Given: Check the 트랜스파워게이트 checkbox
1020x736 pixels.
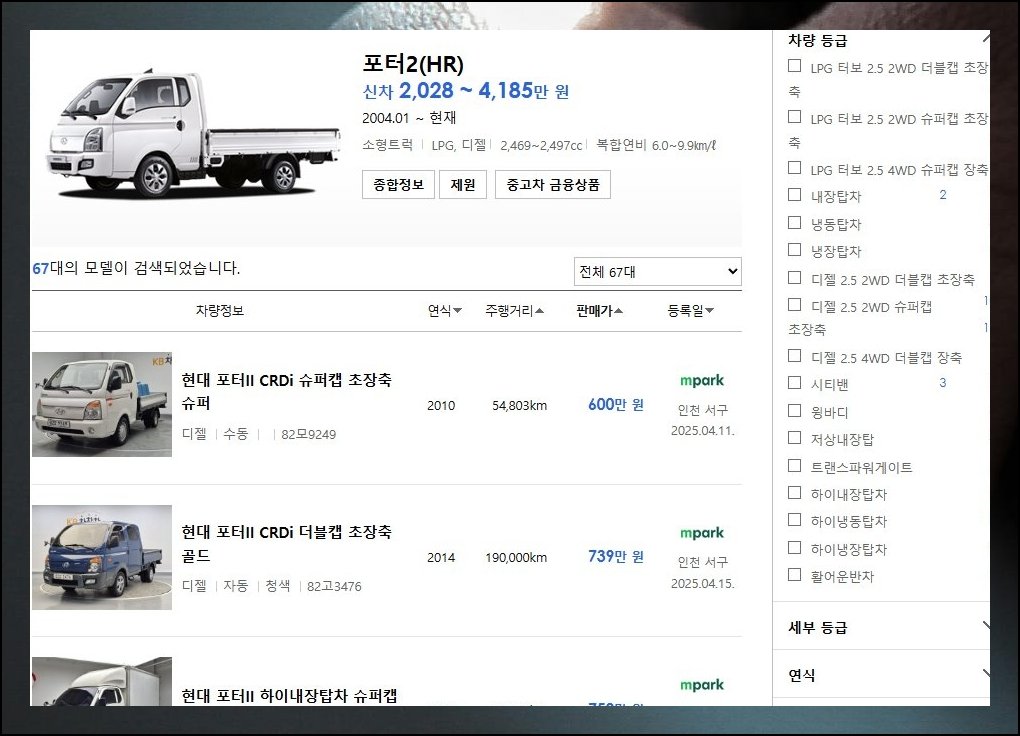Looking at the screenshot, I should click(x=794, y=465).
